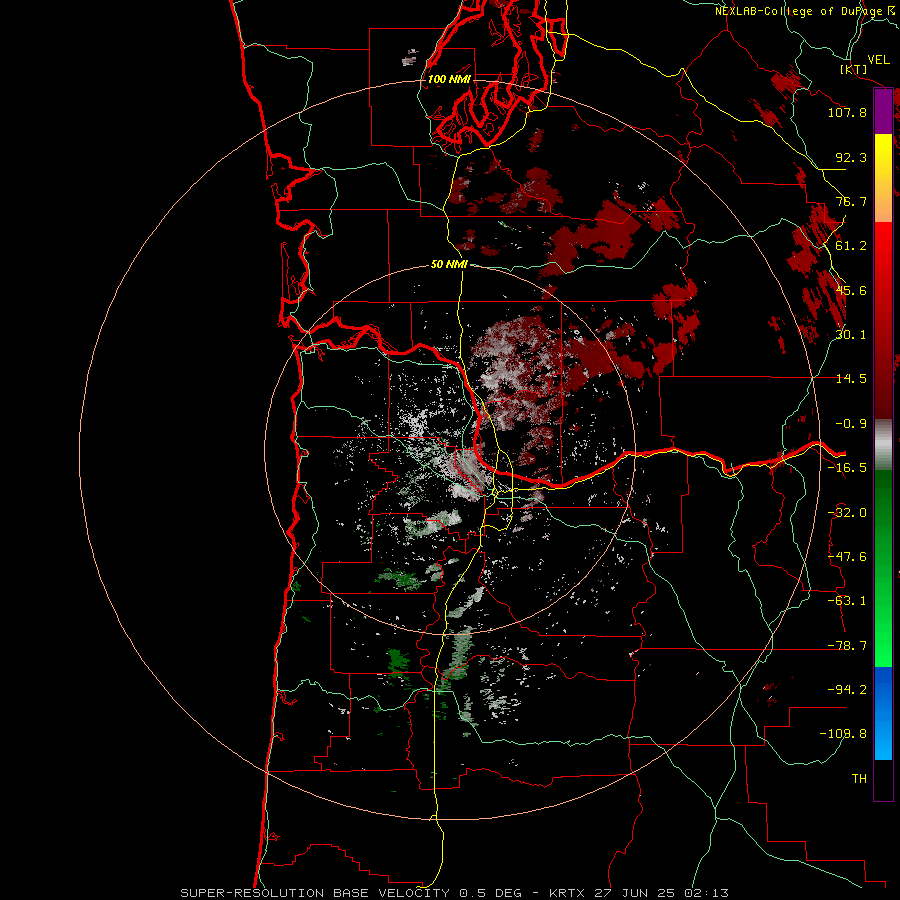The image size is (900, 900).
Task: Click the 92.3 velocity scale value
Action: (851, 157)
